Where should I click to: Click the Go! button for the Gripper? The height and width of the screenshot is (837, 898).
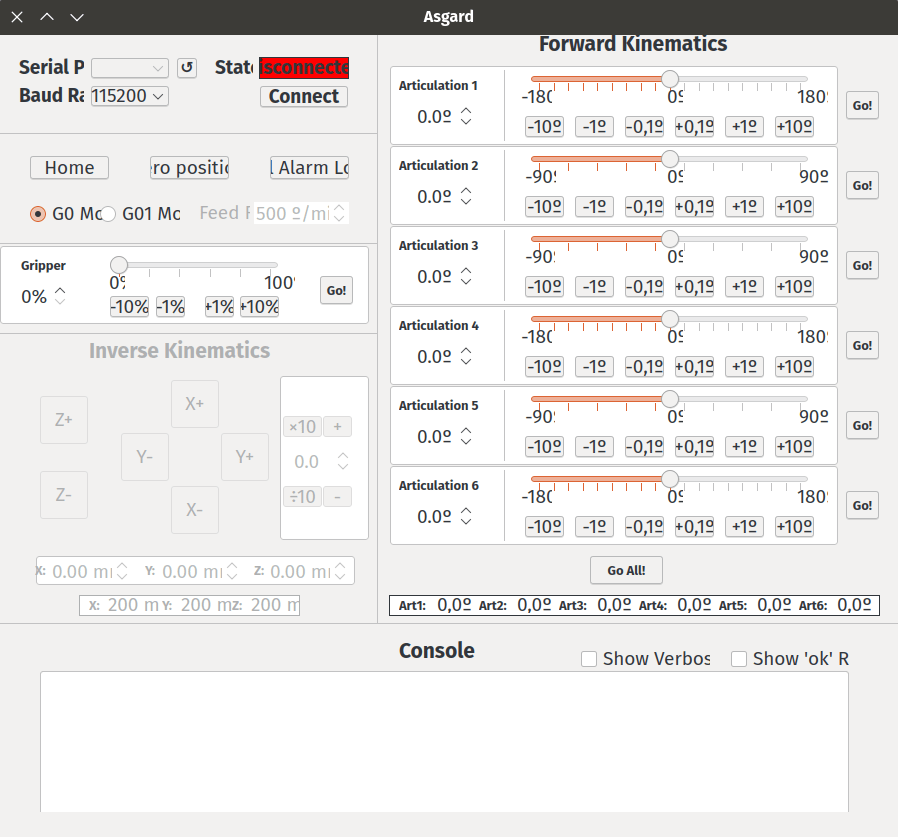(336, 291)
